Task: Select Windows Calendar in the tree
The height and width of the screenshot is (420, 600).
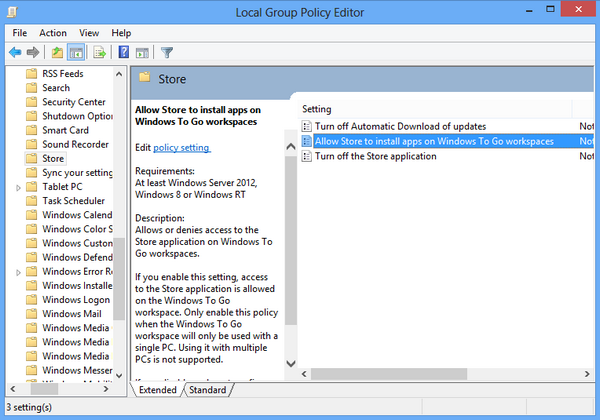Action: 77,215
